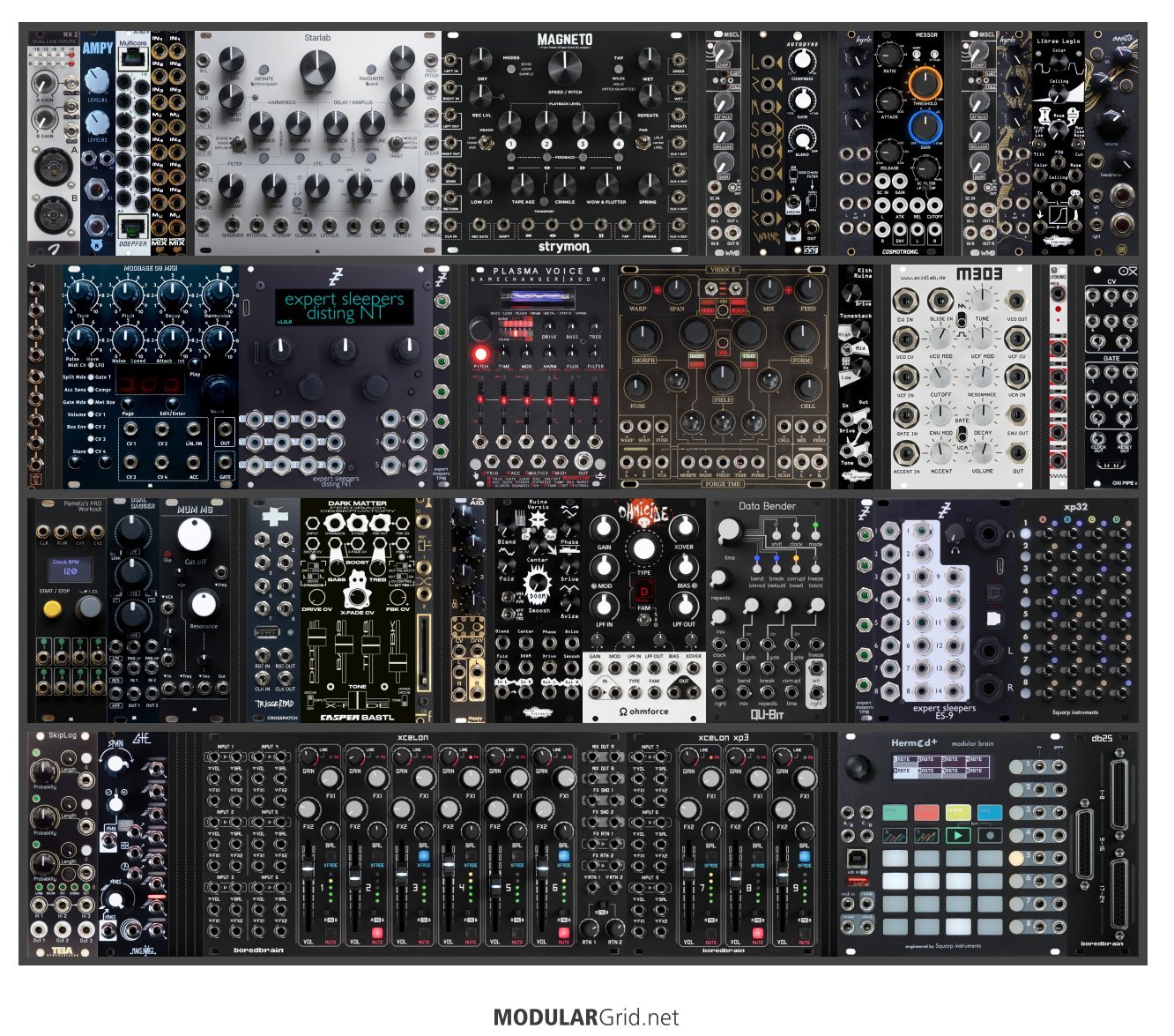Screen dimensions: 1174x1036
Task: Click the Hermod+ play button
Action: (957, 834)
